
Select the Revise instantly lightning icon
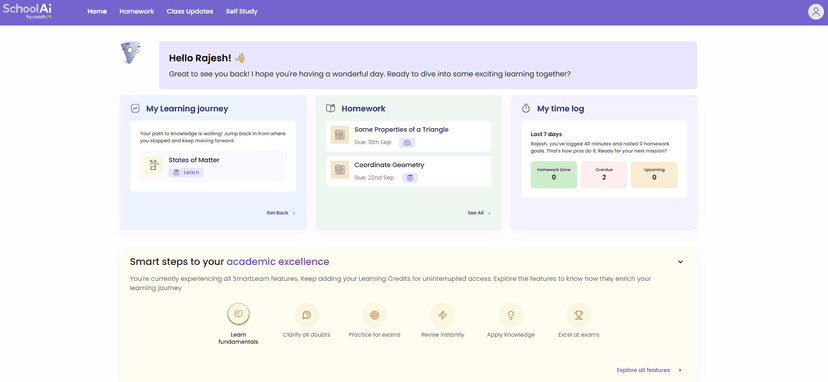[x=443, y=315]
